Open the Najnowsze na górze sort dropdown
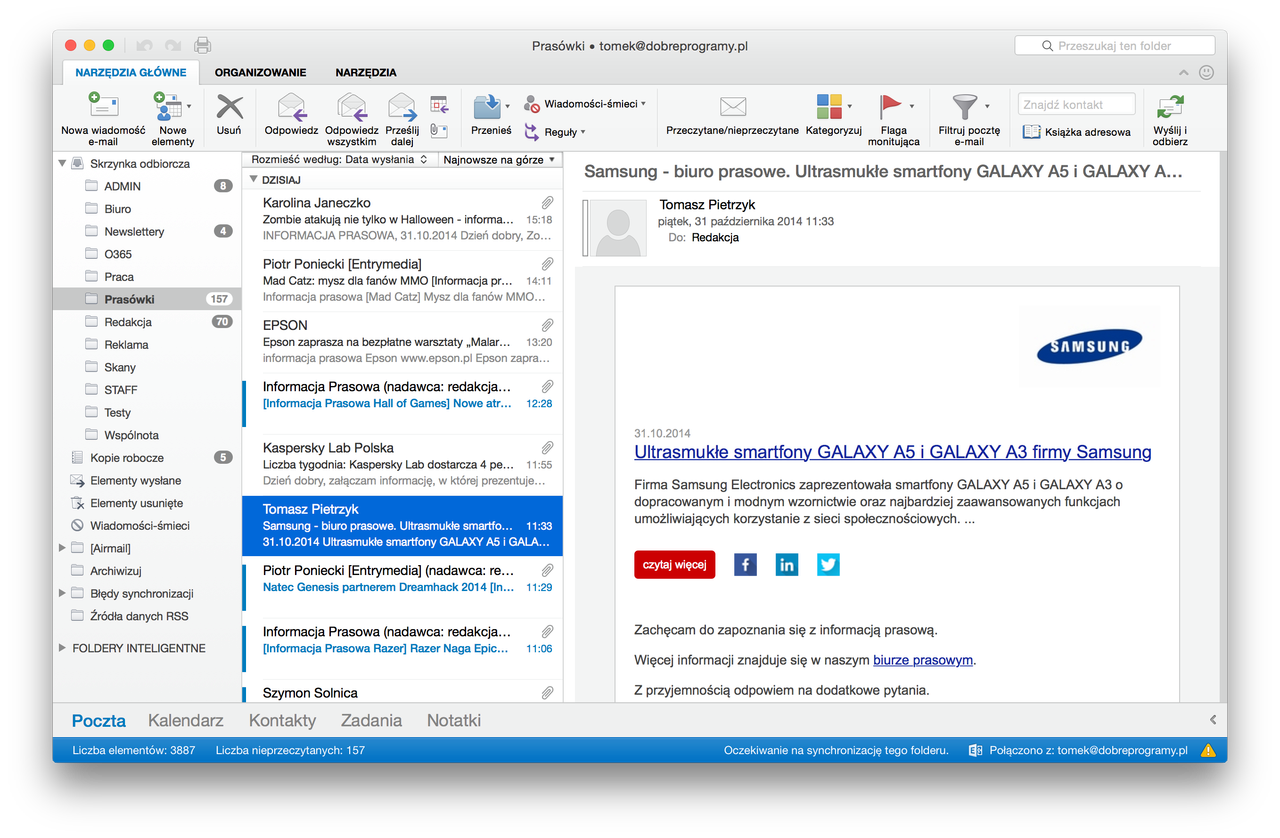The width and height of the screenshot is (1280, 838). tap(499, 159)
